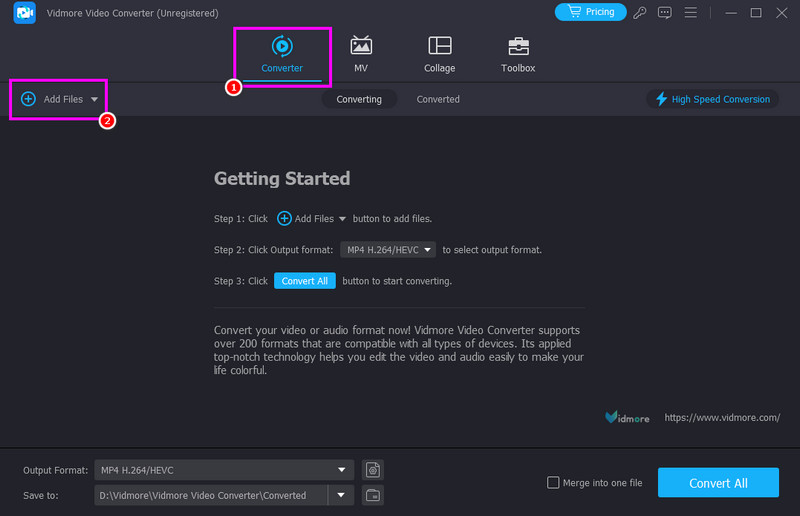
Task: Open the Converter tab
Action: (282, 55)
